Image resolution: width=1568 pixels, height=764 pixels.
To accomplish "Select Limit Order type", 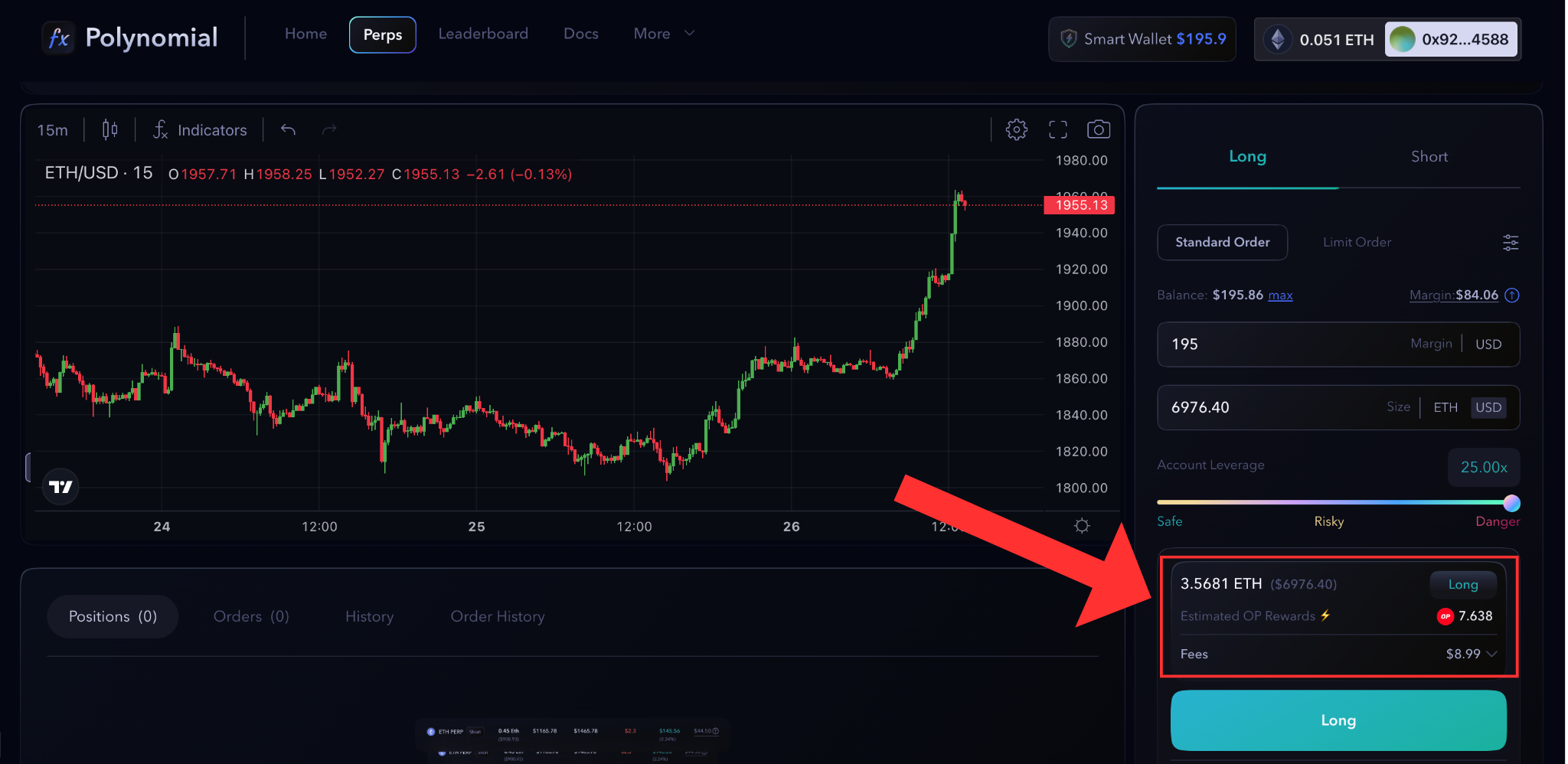I will [1357, 242].
